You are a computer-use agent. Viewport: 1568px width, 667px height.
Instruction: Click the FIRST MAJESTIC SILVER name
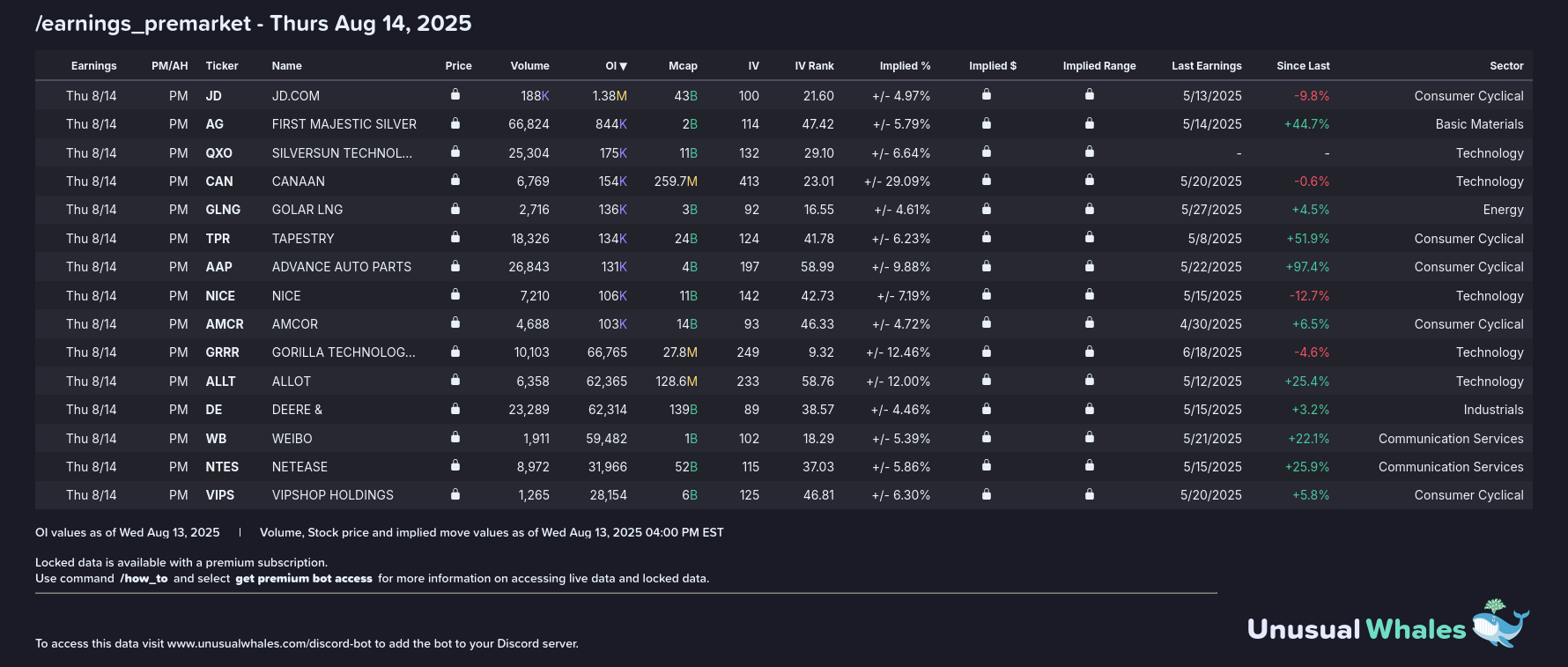344,124
